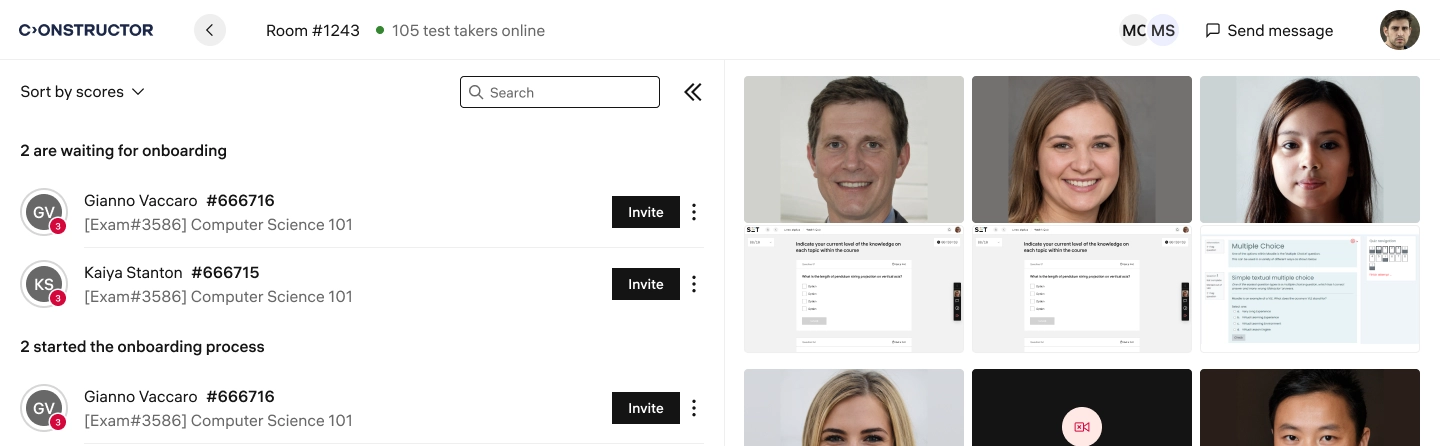1440x446 pixels.
Task: Open the smiling man's webcam thumbnail
Action: pos(854,149)
